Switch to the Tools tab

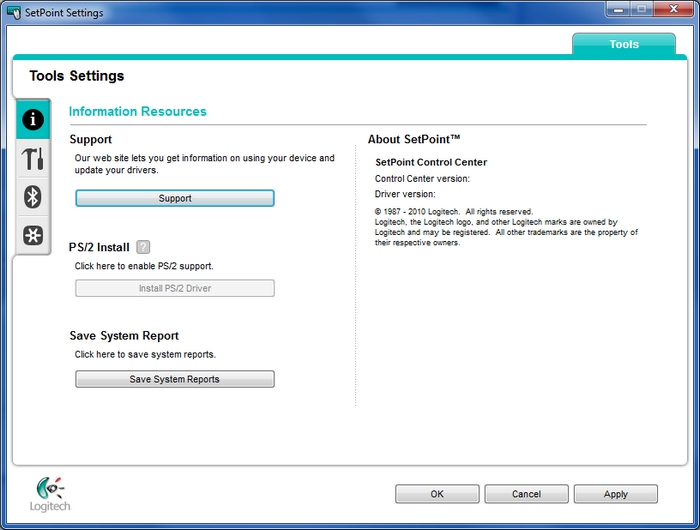tap(624, 44)
